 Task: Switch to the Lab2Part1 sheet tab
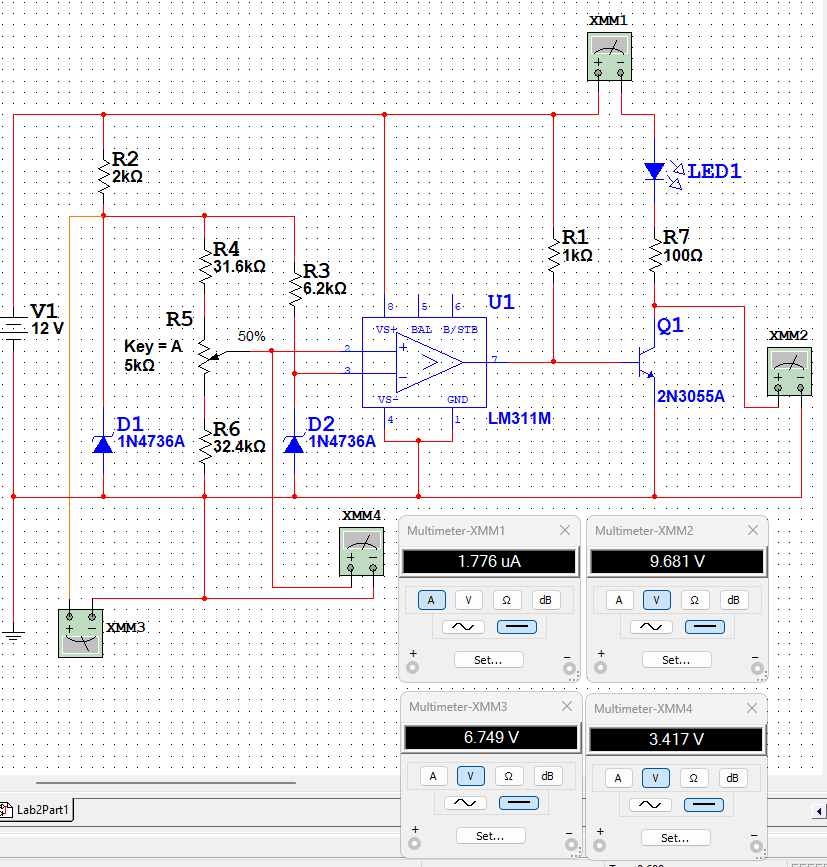point(37,810)
